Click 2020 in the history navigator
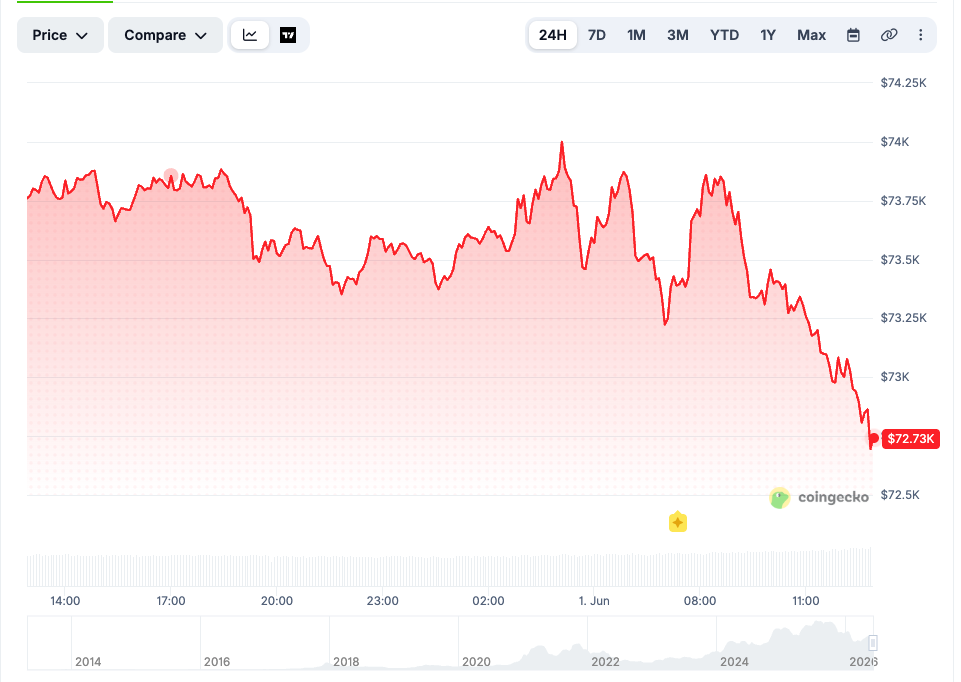 coord(476,662)
